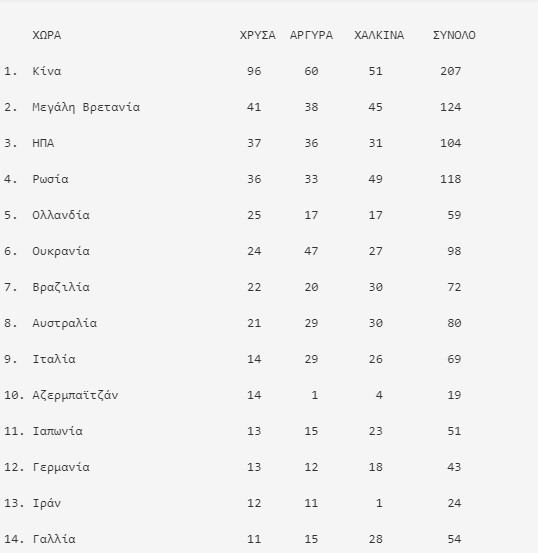Select the ΧΑΛΚΙΝΑ column header
The image size is (538, 553).
coord(379,35)
